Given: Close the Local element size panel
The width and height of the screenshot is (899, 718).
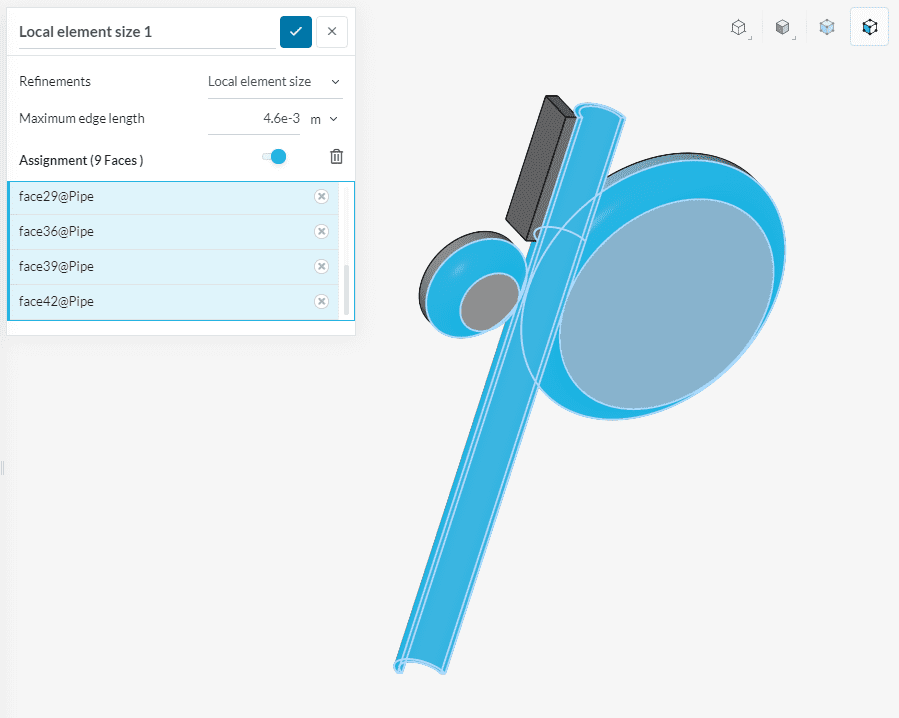Looking at the screenshot, I should coord(332,32).
